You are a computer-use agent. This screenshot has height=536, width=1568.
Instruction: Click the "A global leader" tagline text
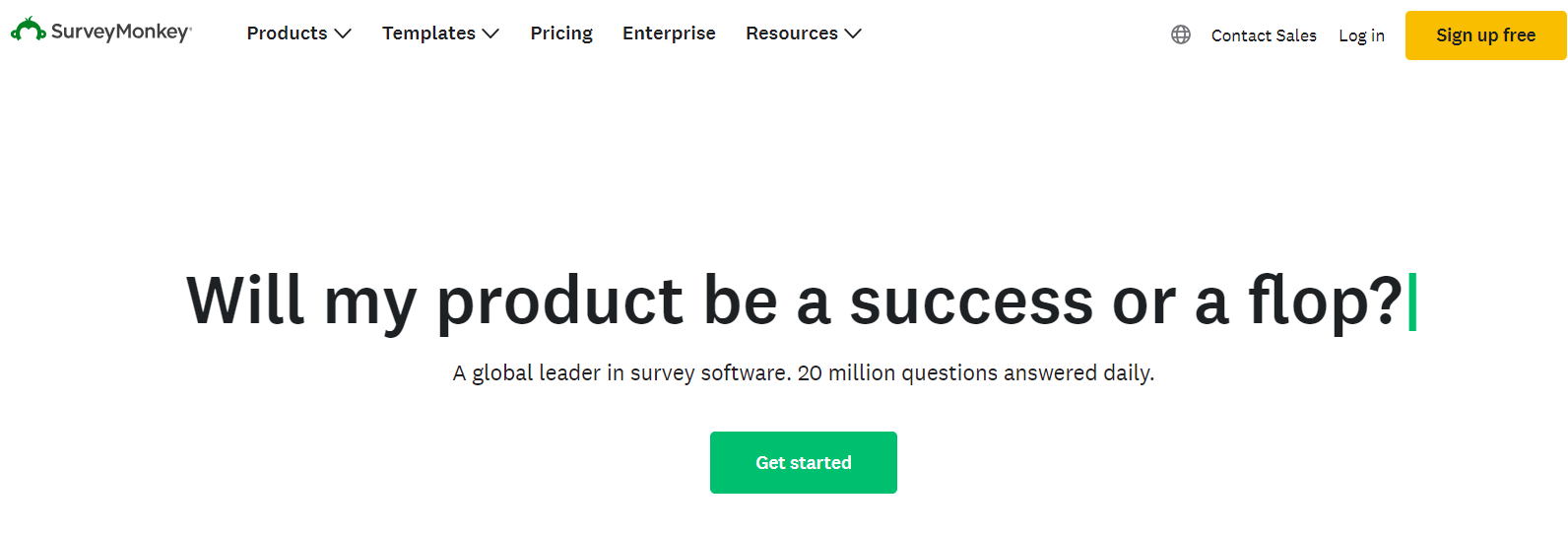pos(803,373)
